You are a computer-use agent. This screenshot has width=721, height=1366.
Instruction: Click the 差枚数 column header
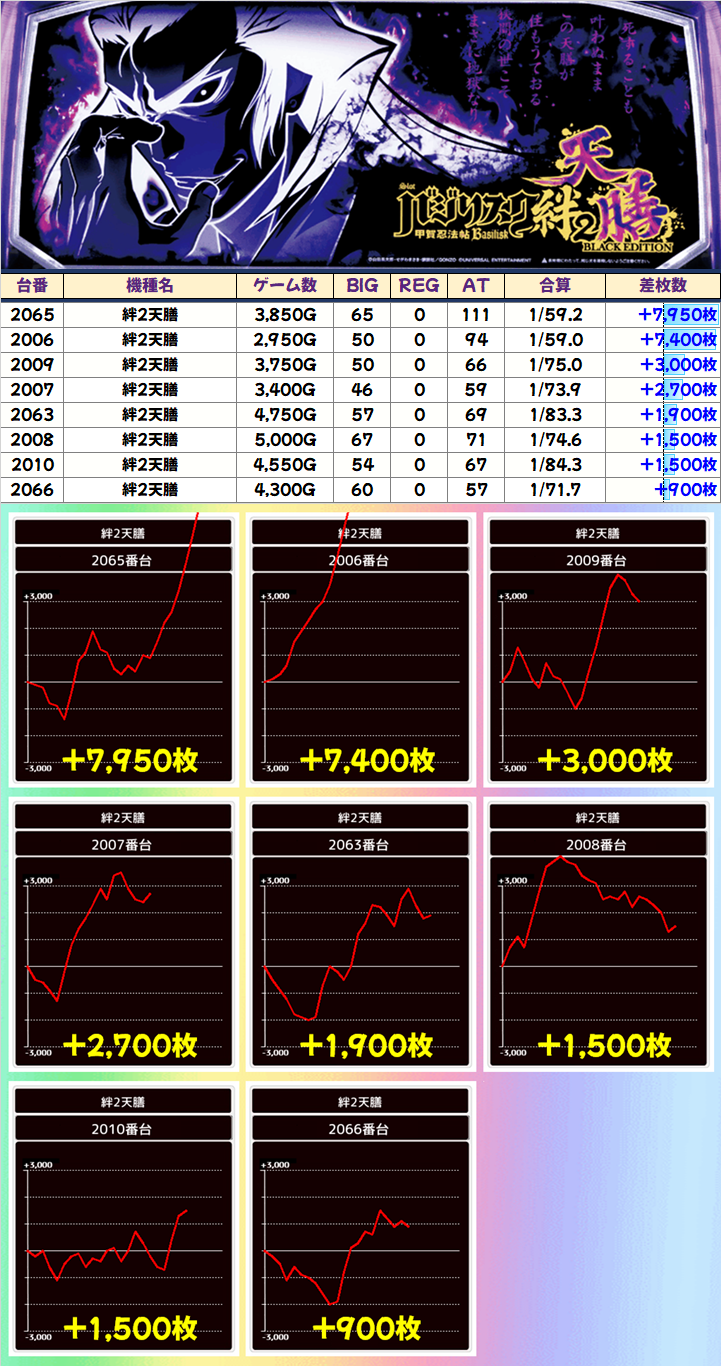click(661, 285)
